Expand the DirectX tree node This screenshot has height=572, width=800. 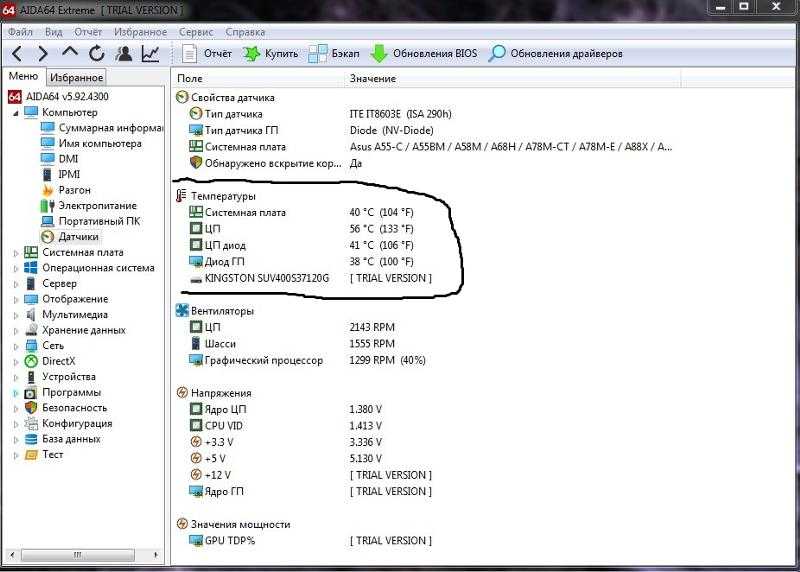coord(16,362)
